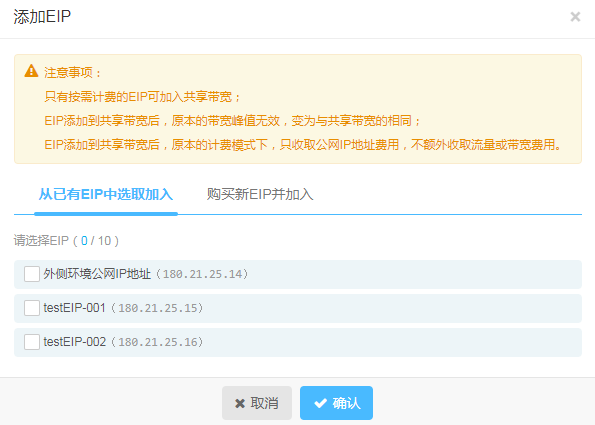Click the 注意事项 heading in notice box
This screenshot has height=425, width=595.
72,72
